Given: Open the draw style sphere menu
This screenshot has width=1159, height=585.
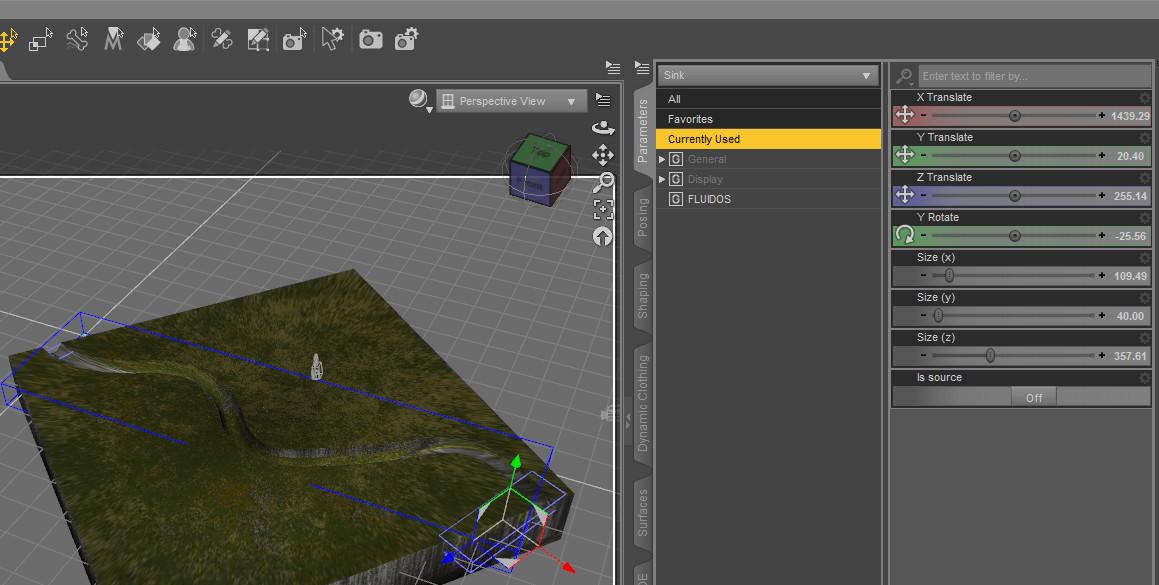Looking at the screenshot, I should [419, 99].
